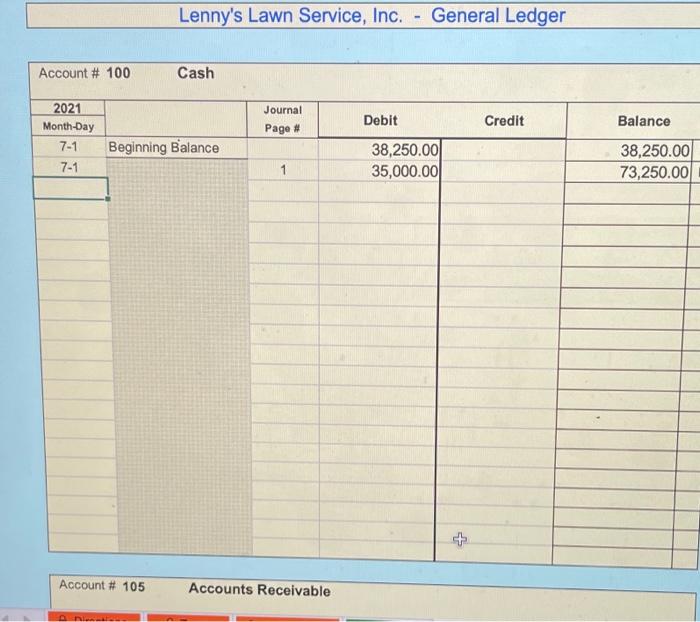Click the Month-Day header cell

click(68, 126)
